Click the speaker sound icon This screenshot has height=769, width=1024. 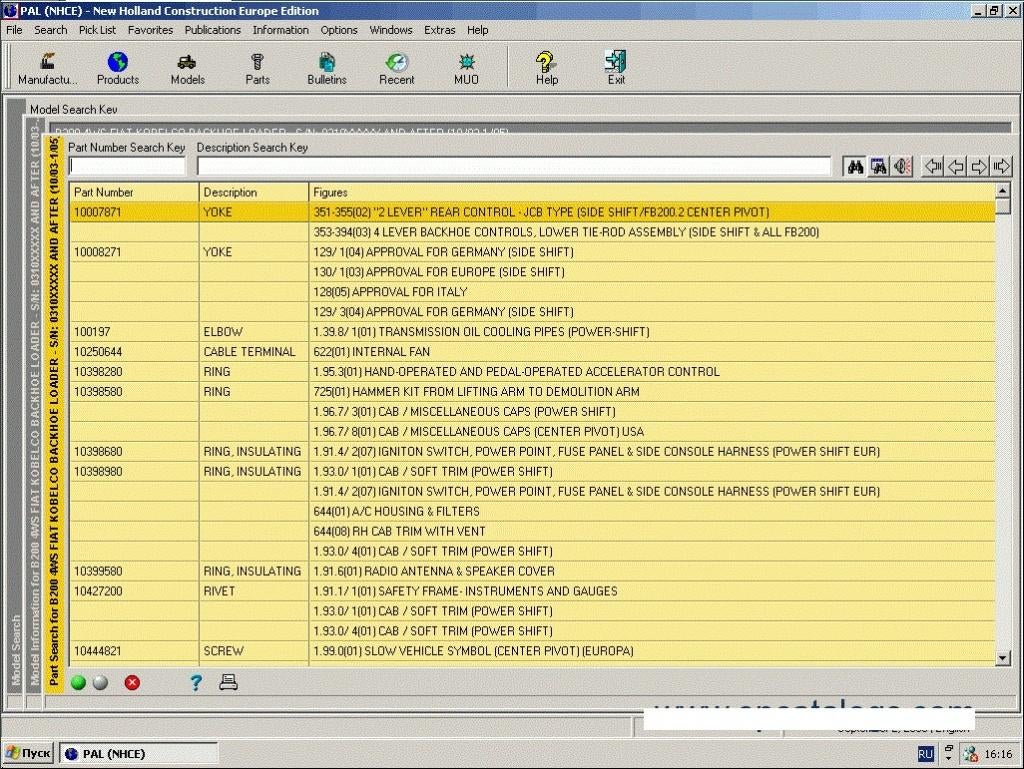(x=902, y=167)
